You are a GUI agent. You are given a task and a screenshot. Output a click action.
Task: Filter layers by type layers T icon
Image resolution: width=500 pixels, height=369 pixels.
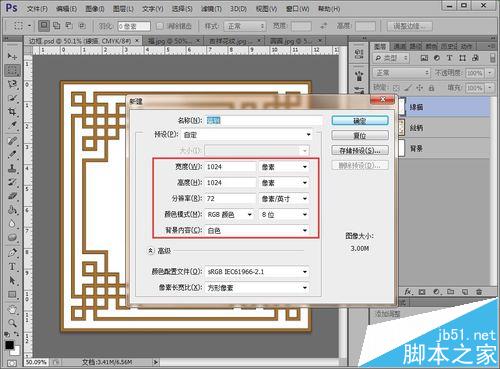point(449,58)
